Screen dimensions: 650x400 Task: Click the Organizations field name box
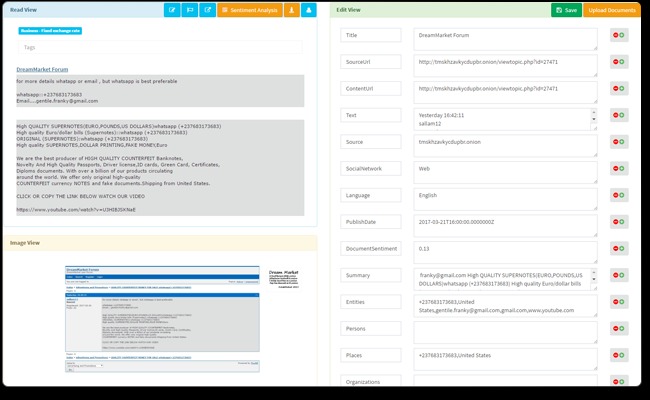[x=371, y=381]
